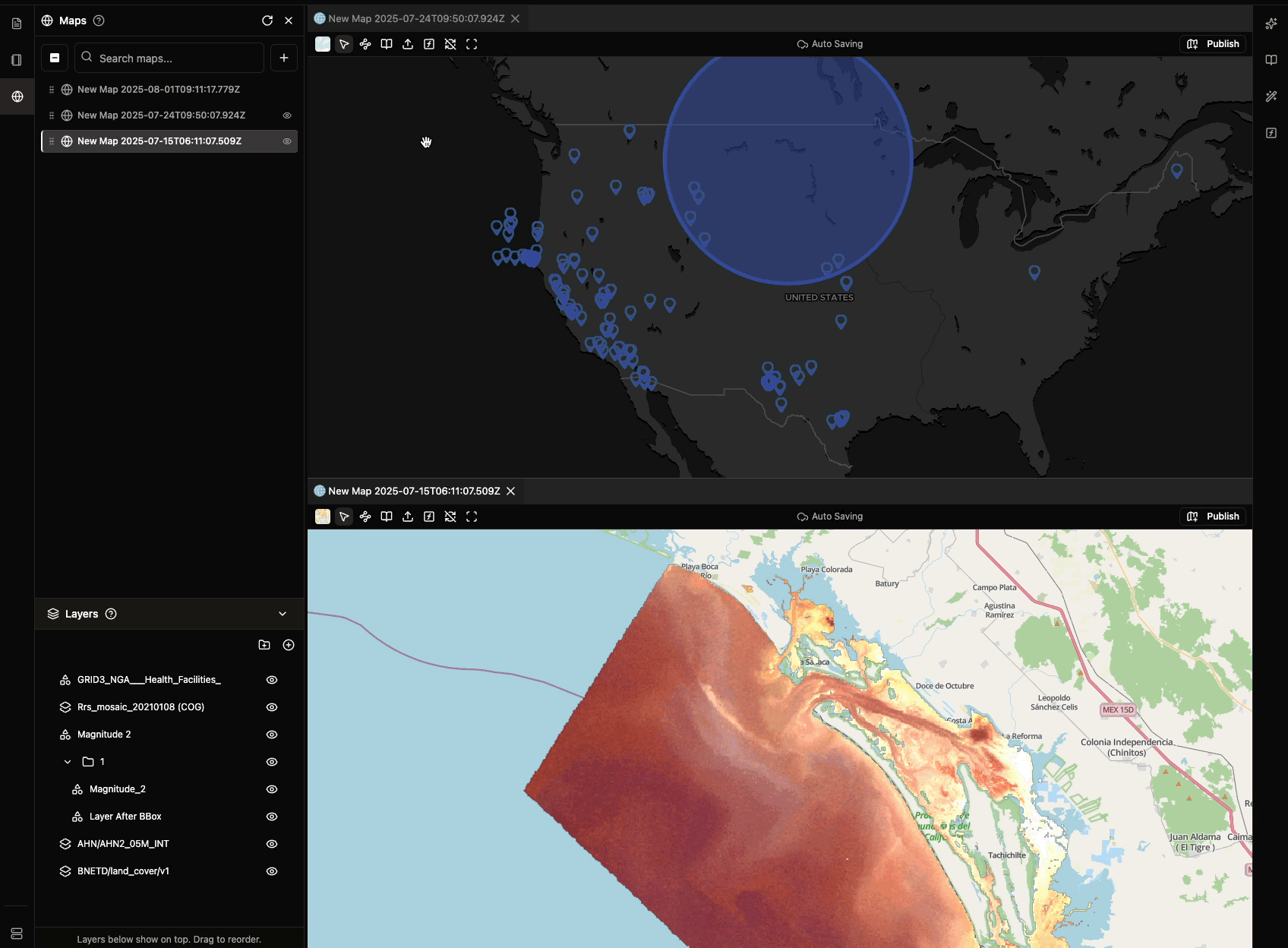Click Publish on the top map
Image resolution: width=1288 pixels, height=948 pixels.
[x=1213, y=43]
